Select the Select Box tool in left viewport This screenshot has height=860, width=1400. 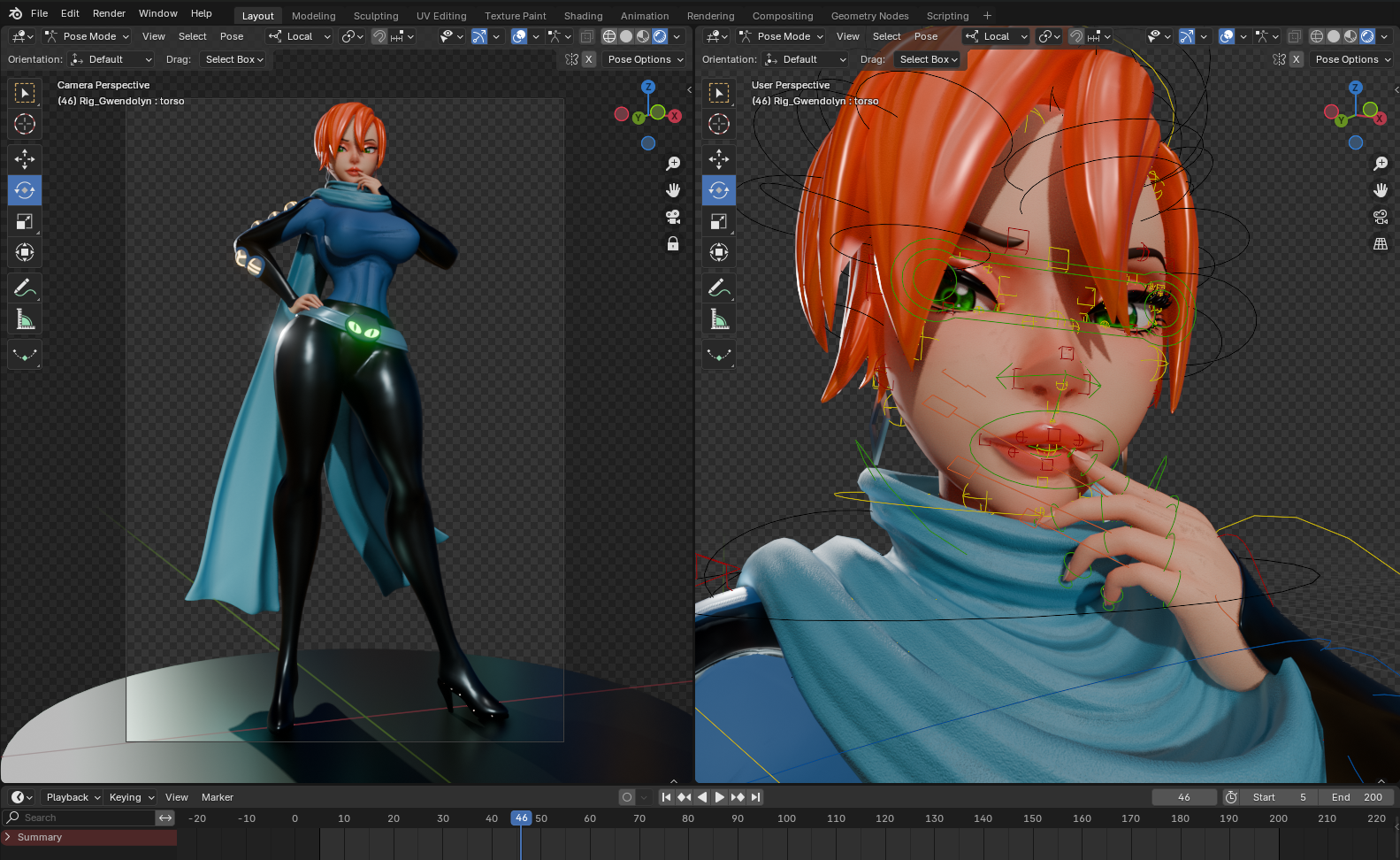[x=25, y=93]
